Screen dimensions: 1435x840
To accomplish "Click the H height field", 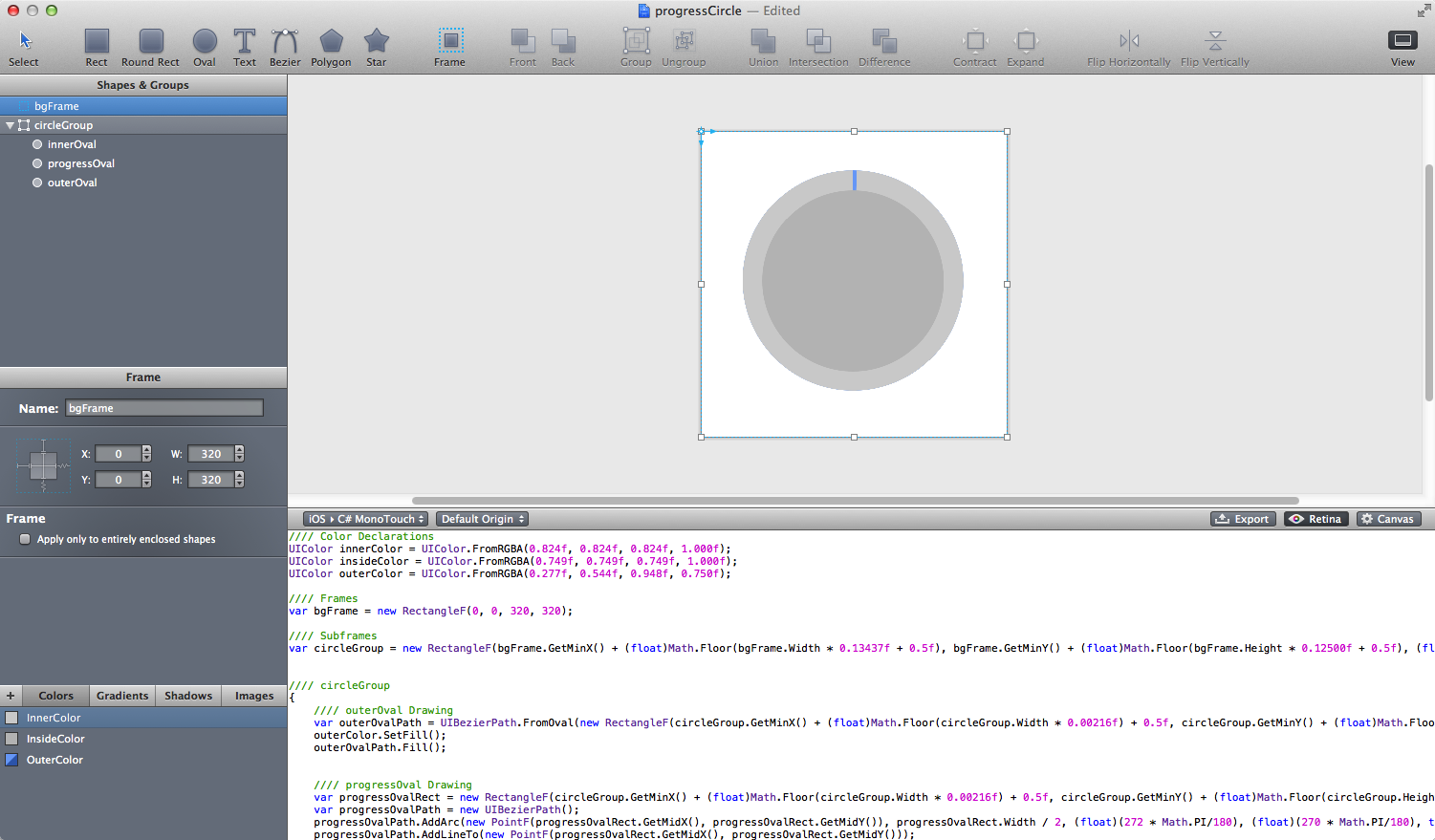I will pos(211,480).
